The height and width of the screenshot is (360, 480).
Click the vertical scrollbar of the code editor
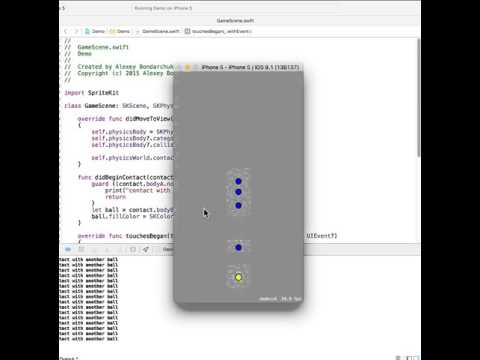418,98
